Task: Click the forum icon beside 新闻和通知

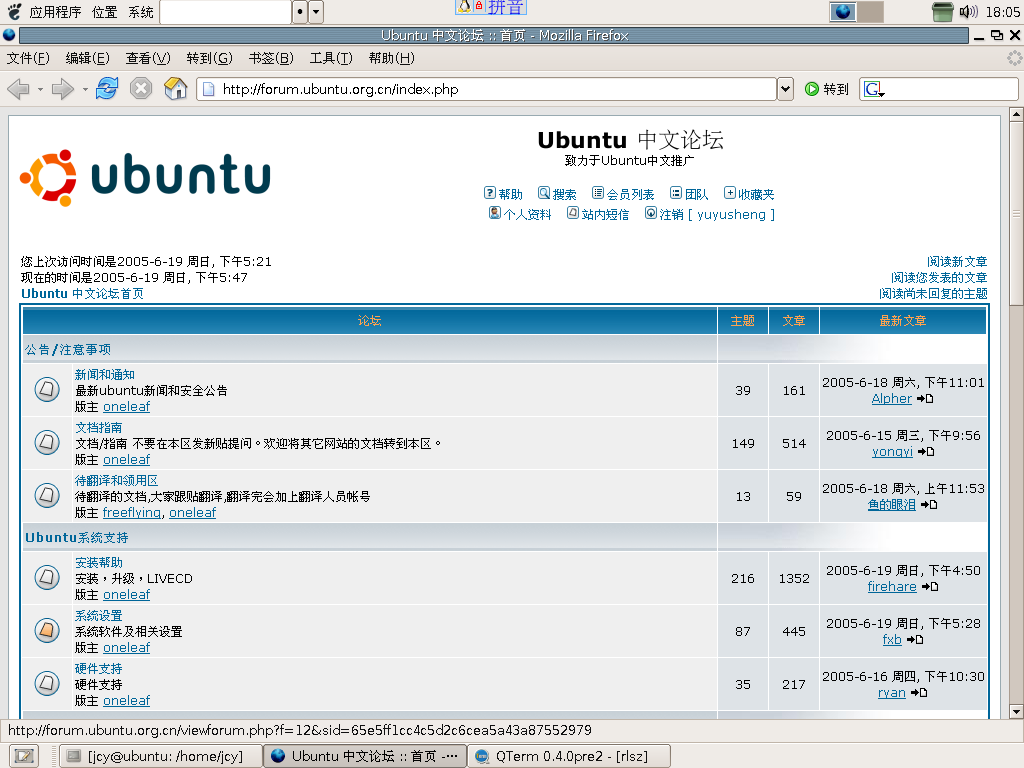Action: (x=47, y=390)
